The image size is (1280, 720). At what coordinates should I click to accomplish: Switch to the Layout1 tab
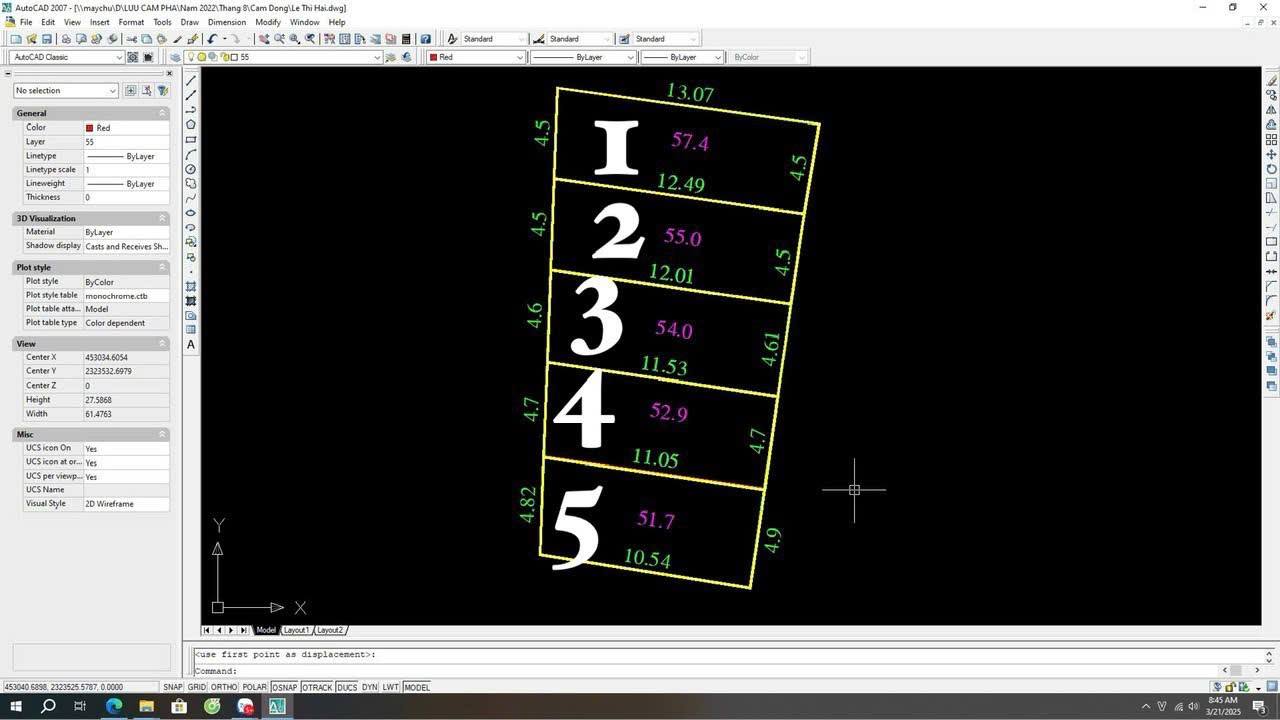(296, 630)
